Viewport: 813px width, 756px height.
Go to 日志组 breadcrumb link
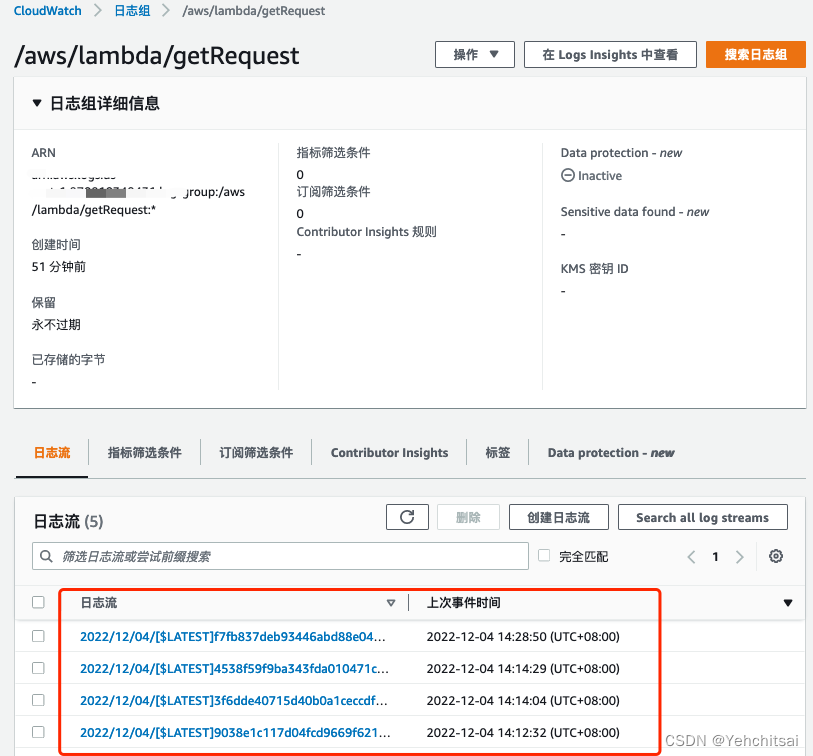point(132,10)
